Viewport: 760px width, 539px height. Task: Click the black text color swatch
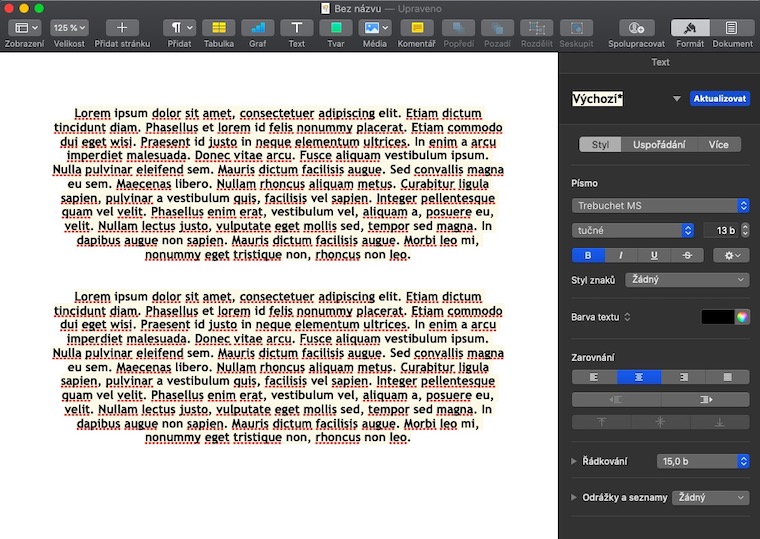(x=716, y=317)
